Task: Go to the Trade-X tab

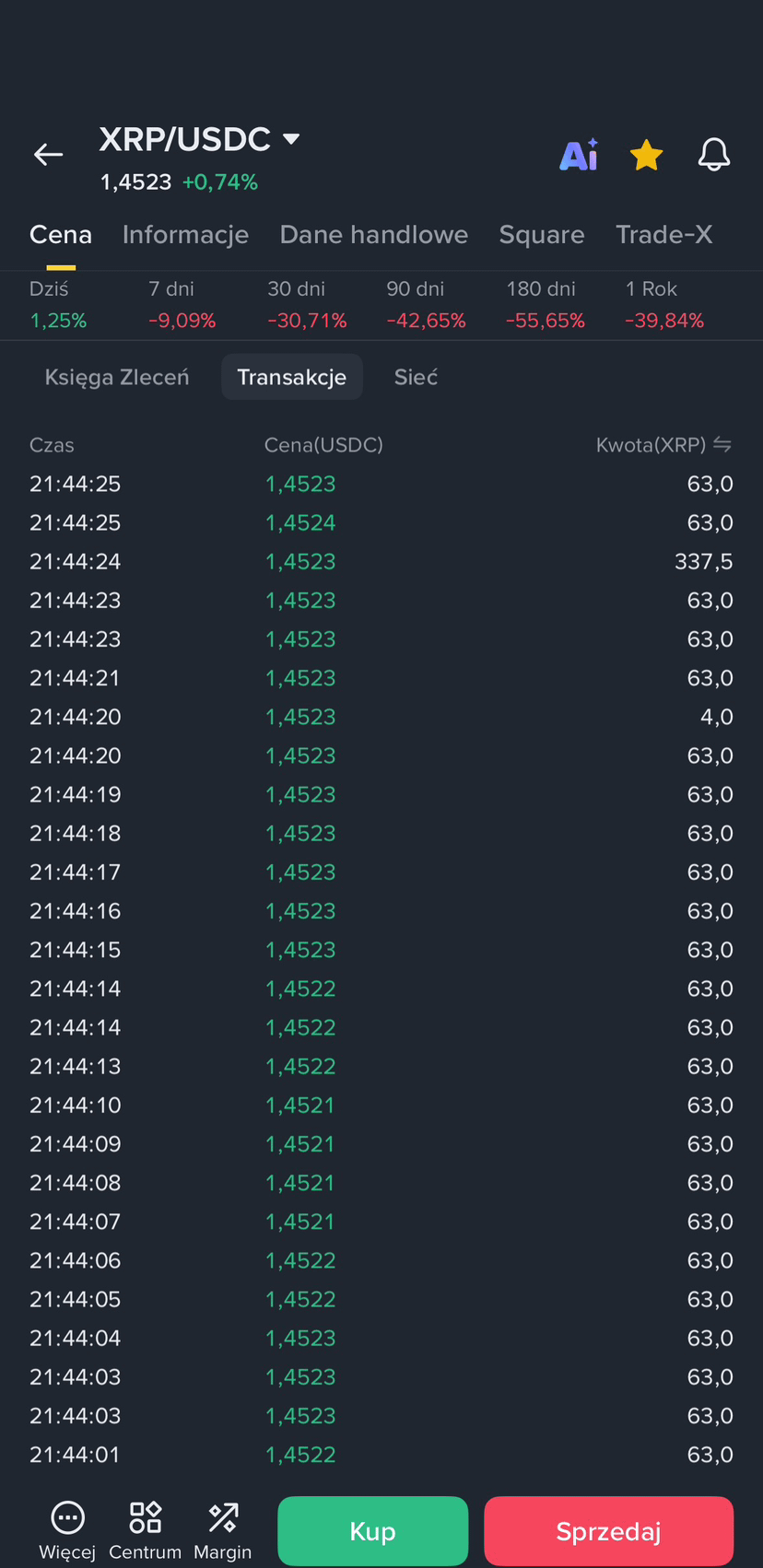Action: (x=663, y=235)
